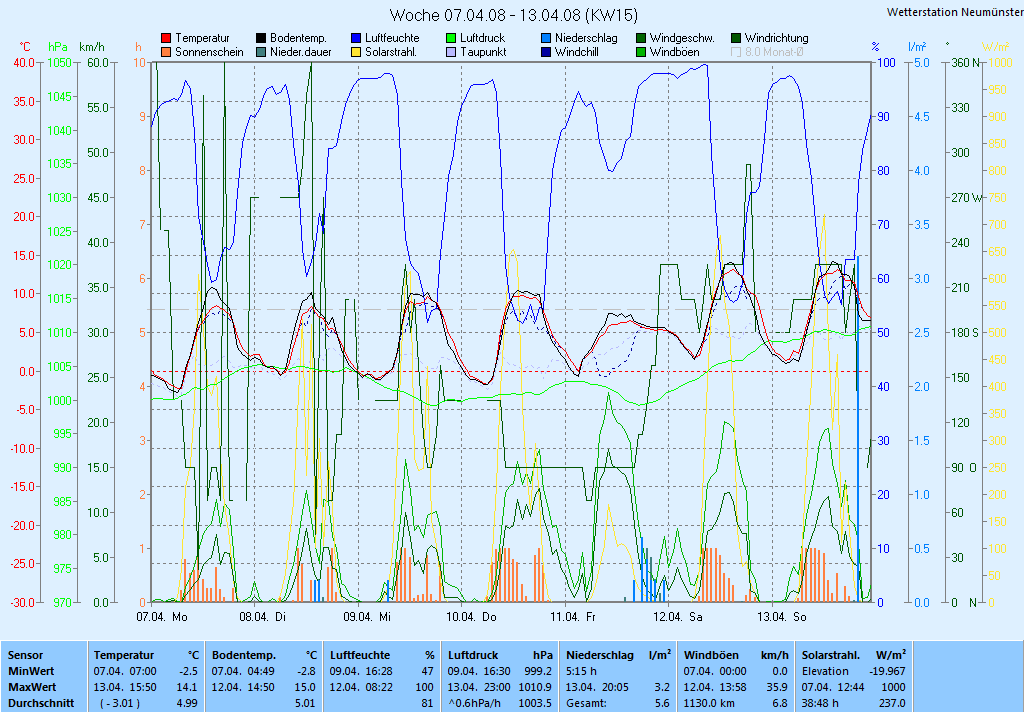The image size is (1024, 712).
Task: Click the yellow Solarstrahl. legend swatch
Action: coord(356,52)
